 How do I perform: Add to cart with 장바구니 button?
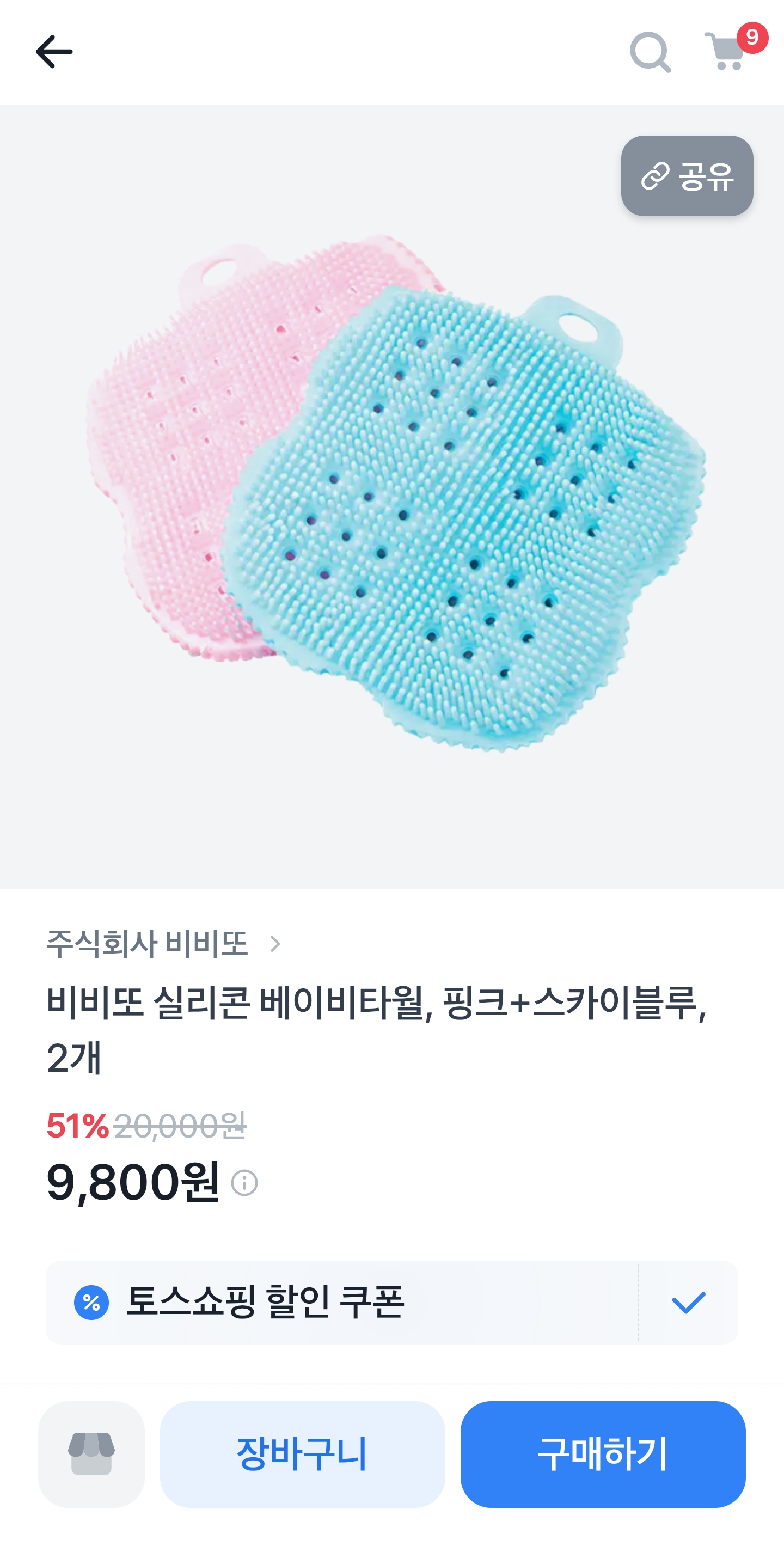pyautogui.click(x=302, y=1453)
